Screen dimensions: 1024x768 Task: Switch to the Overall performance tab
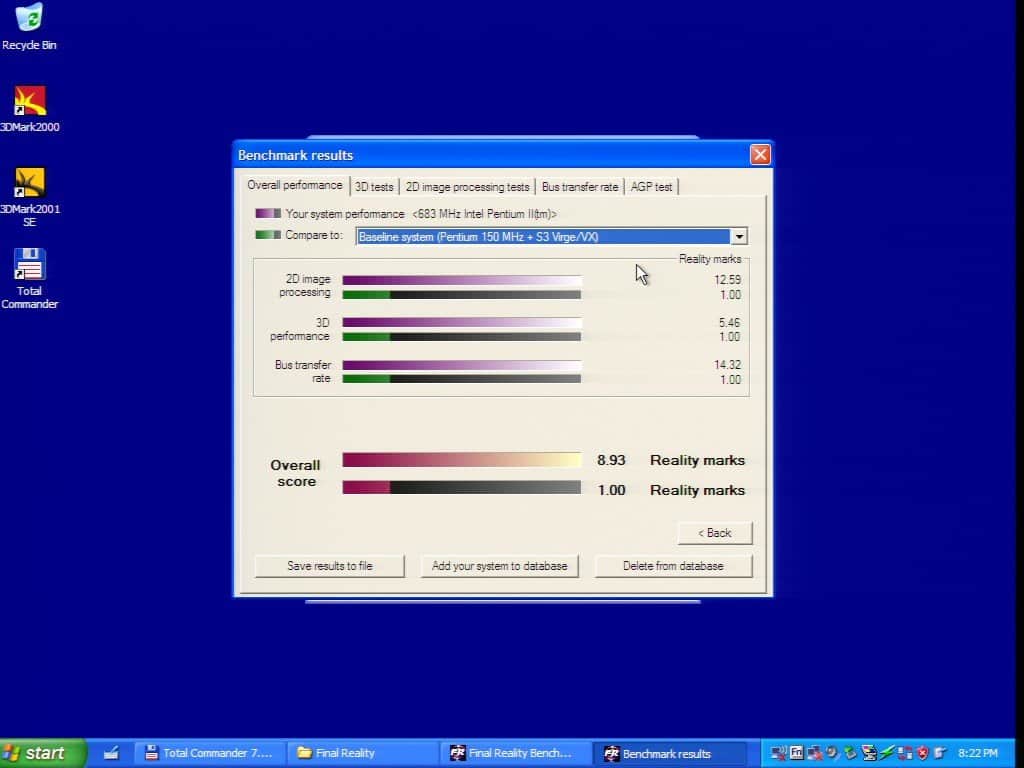295,185
